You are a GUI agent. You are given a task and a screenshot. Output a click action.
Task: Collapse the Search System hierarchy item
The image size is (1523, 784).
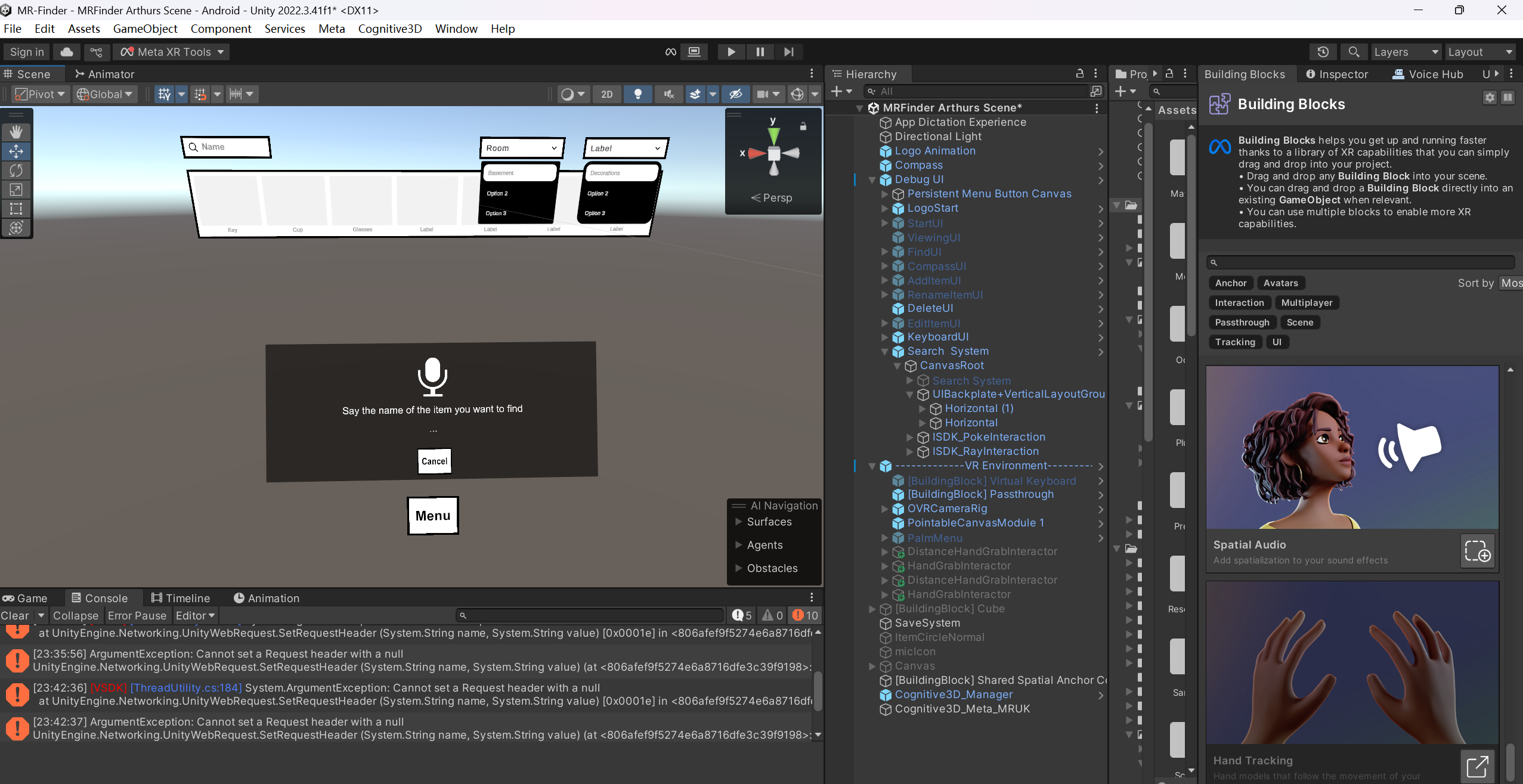(885, 352)
